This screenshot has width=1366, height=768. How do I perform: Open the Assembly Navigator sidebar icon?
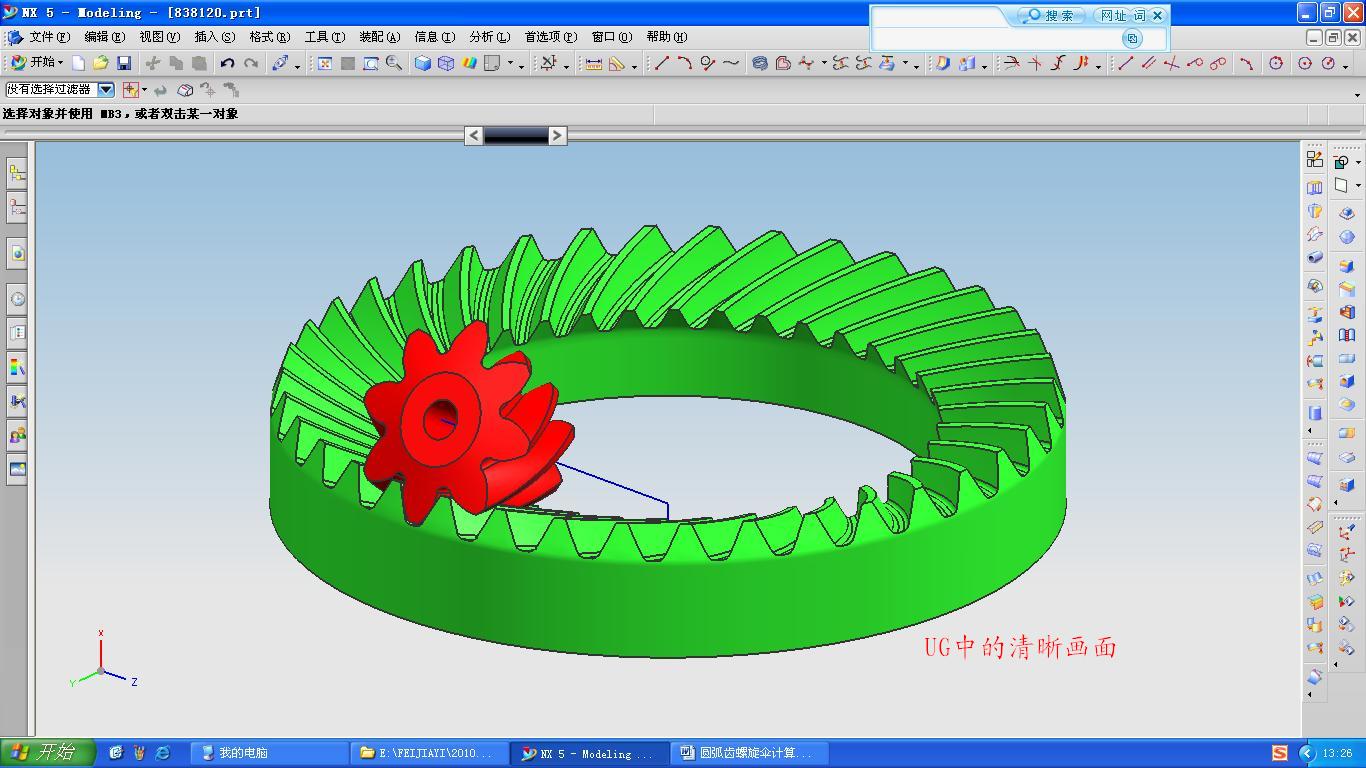tap(17, 174)
